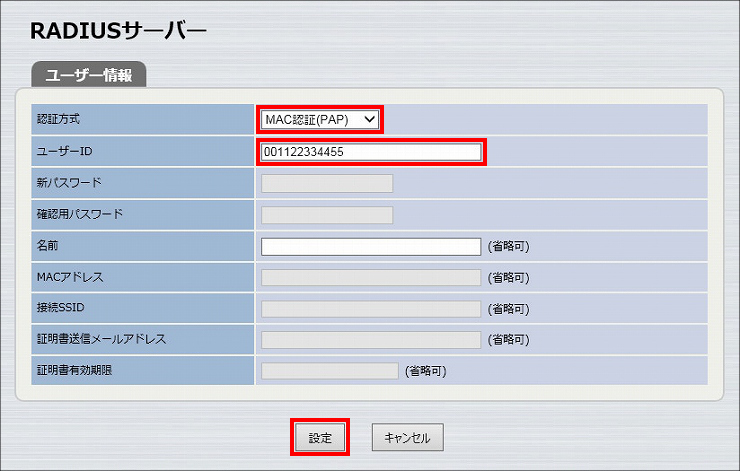Screen dimensions: 740x471
Task: Click the ユーザーID input field
Action: pos(371,152)
